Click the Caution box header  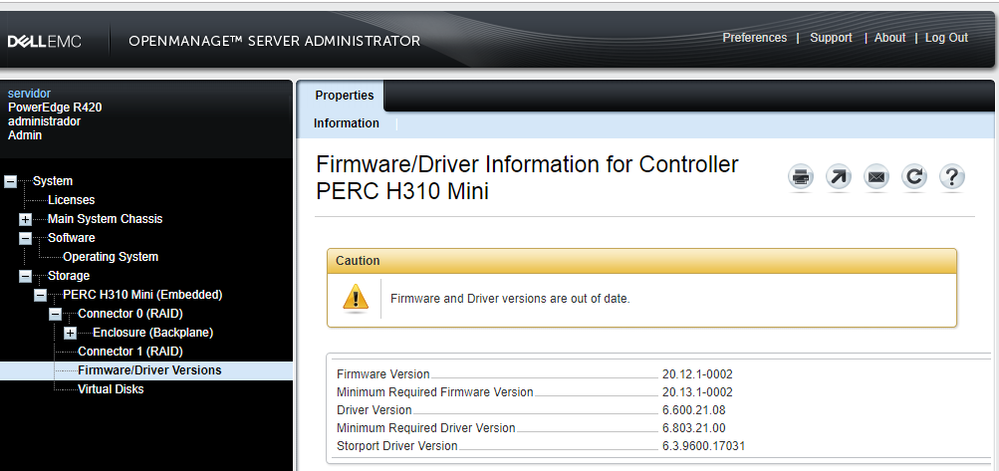[642, 261]
